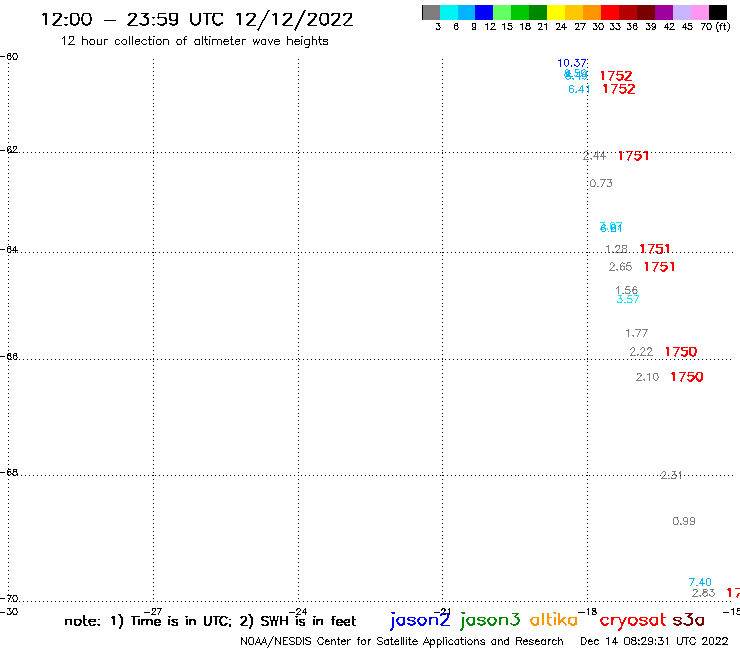Click the gray value '2.65'
Viewport: 740px width, 650px height.
pos(620,267)
